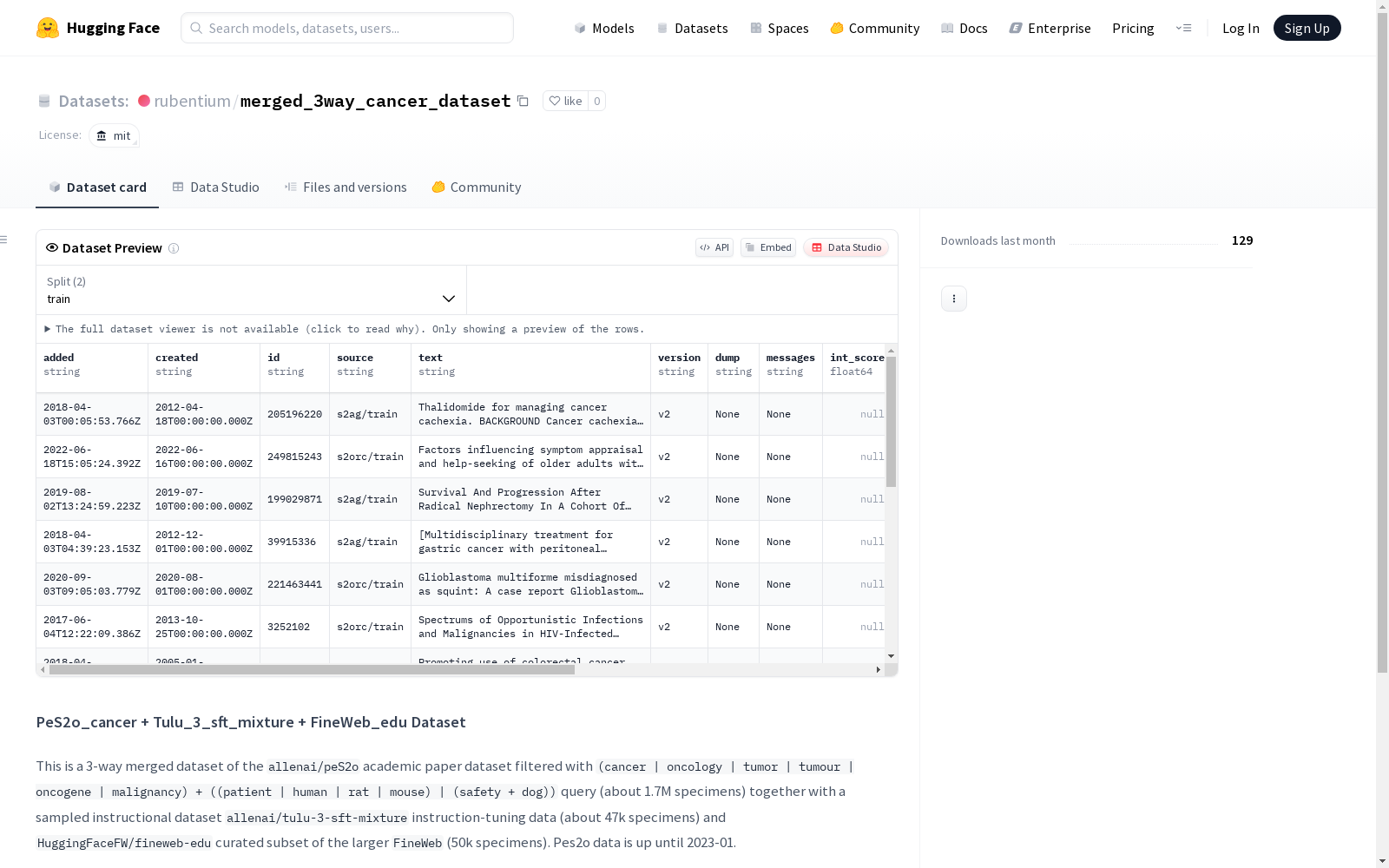Image resolution: width=1389 pixels, height=868 pixels.
Task: Expand the viewer not available message
Action: tap(345, 329)
